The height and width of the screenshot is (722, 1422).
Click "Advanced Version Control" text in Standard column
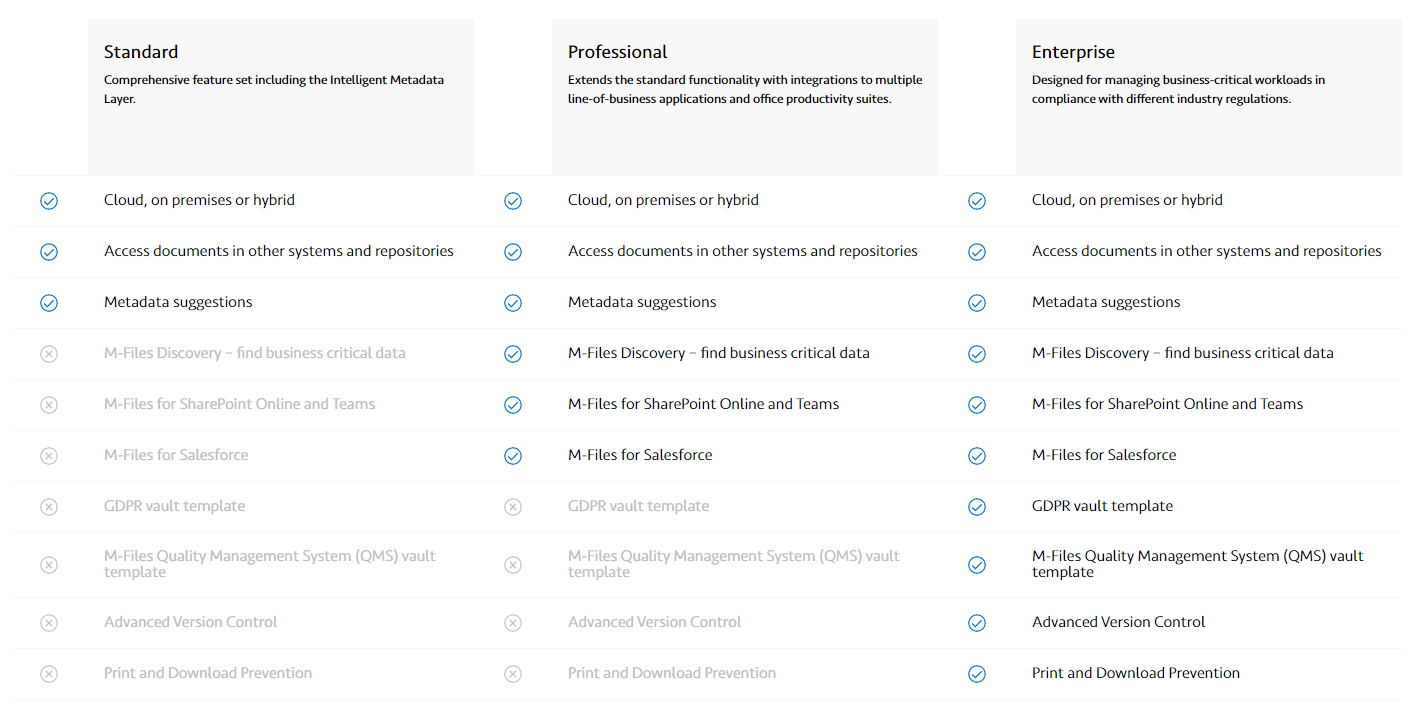click(x=191, y=622)
